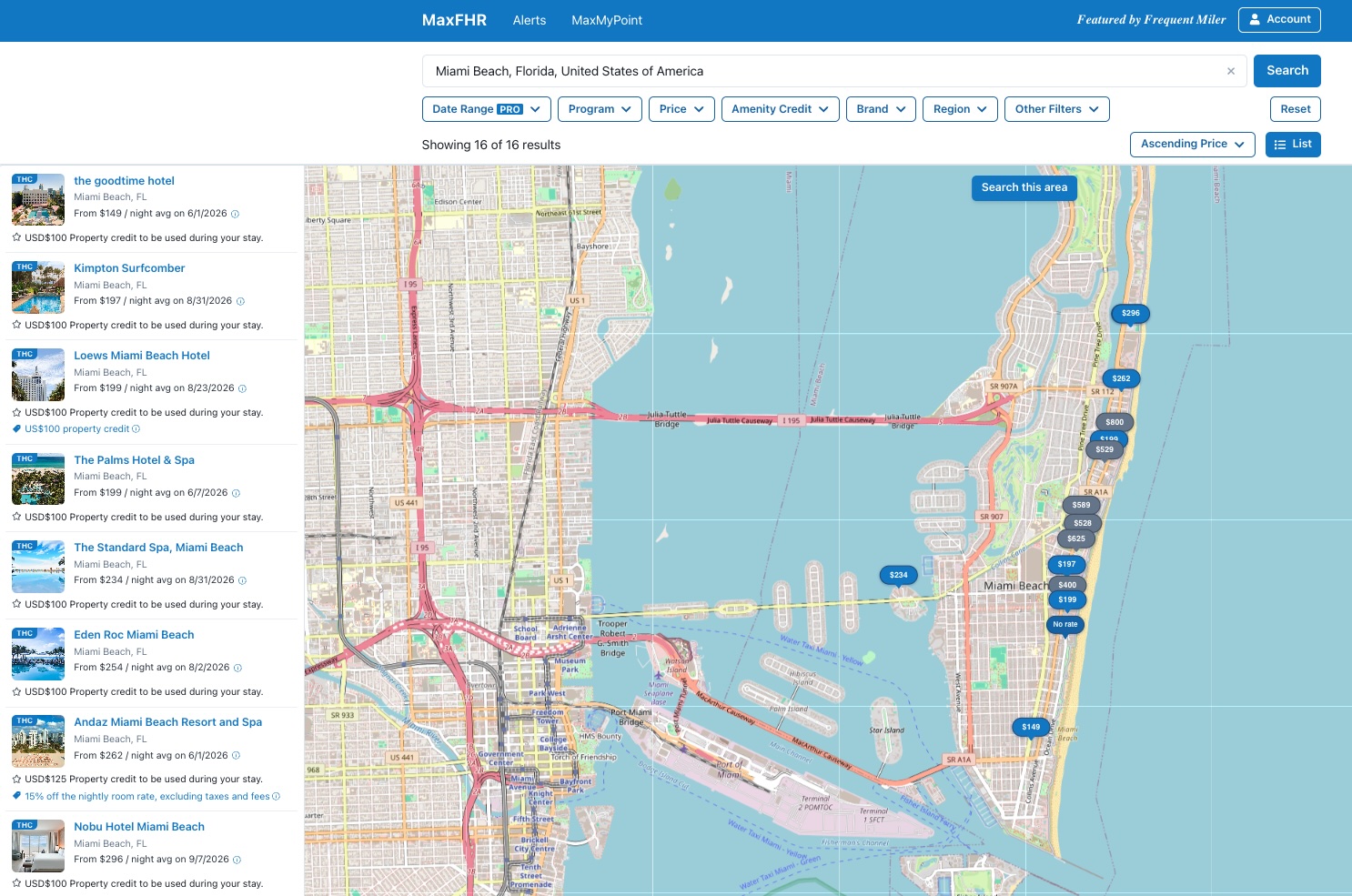This screenshot has width=1352, height=896.
Task: Open the goodtime hotel listing
Action: point(124,181)
